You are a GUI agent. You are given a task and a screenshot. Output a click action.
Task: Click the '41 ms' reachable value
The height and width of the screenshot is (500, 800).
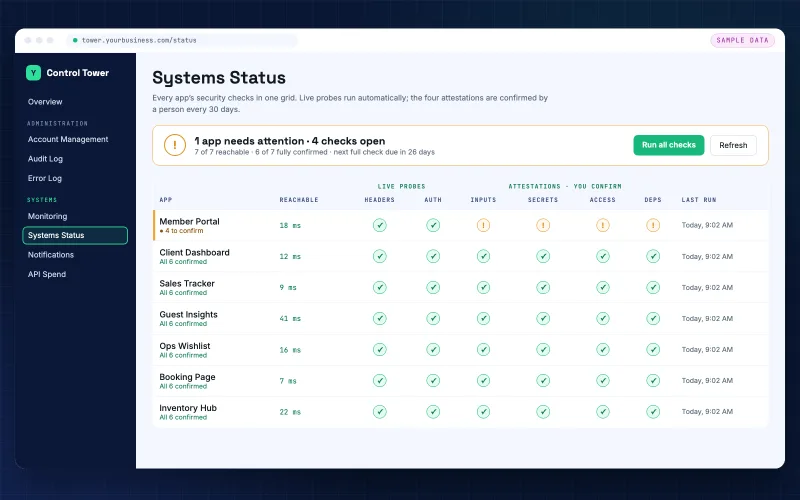tap(290, 318)
